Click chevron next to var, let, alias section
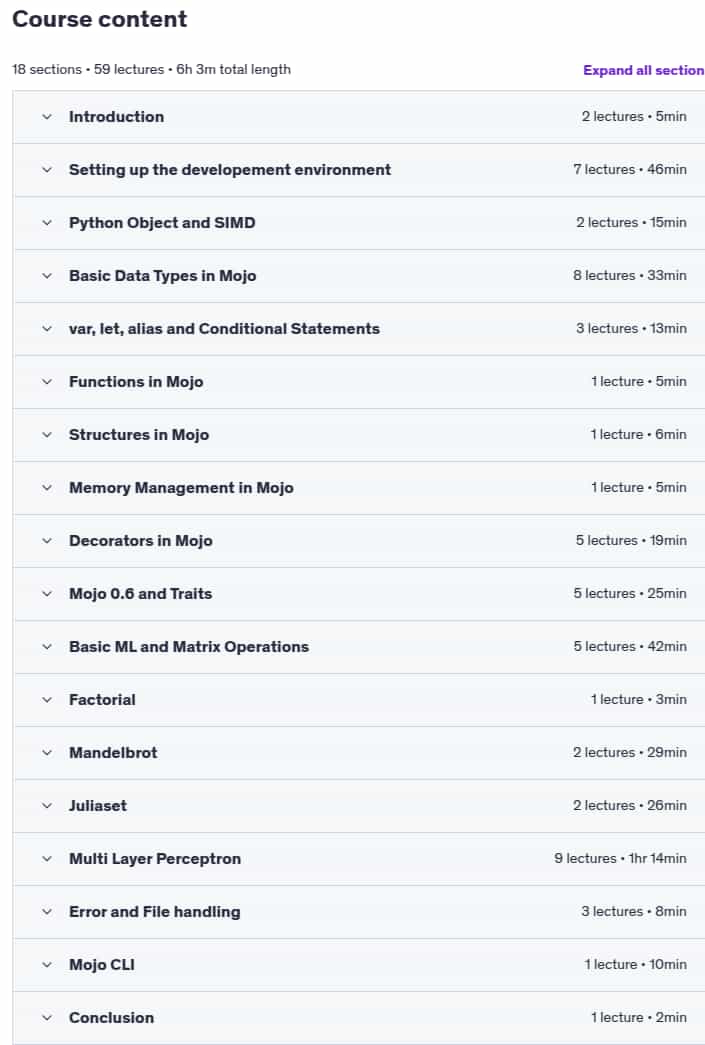Image resolution: width=705 pixels, height=1045 pixels. coord(47,329)
